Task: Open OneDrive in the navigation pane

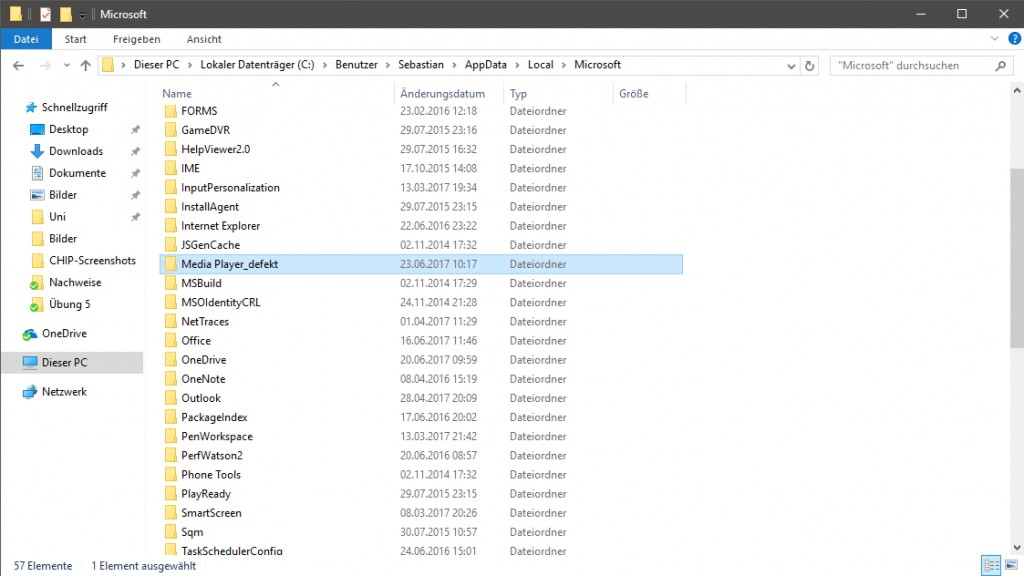Action: coord(64,333)
